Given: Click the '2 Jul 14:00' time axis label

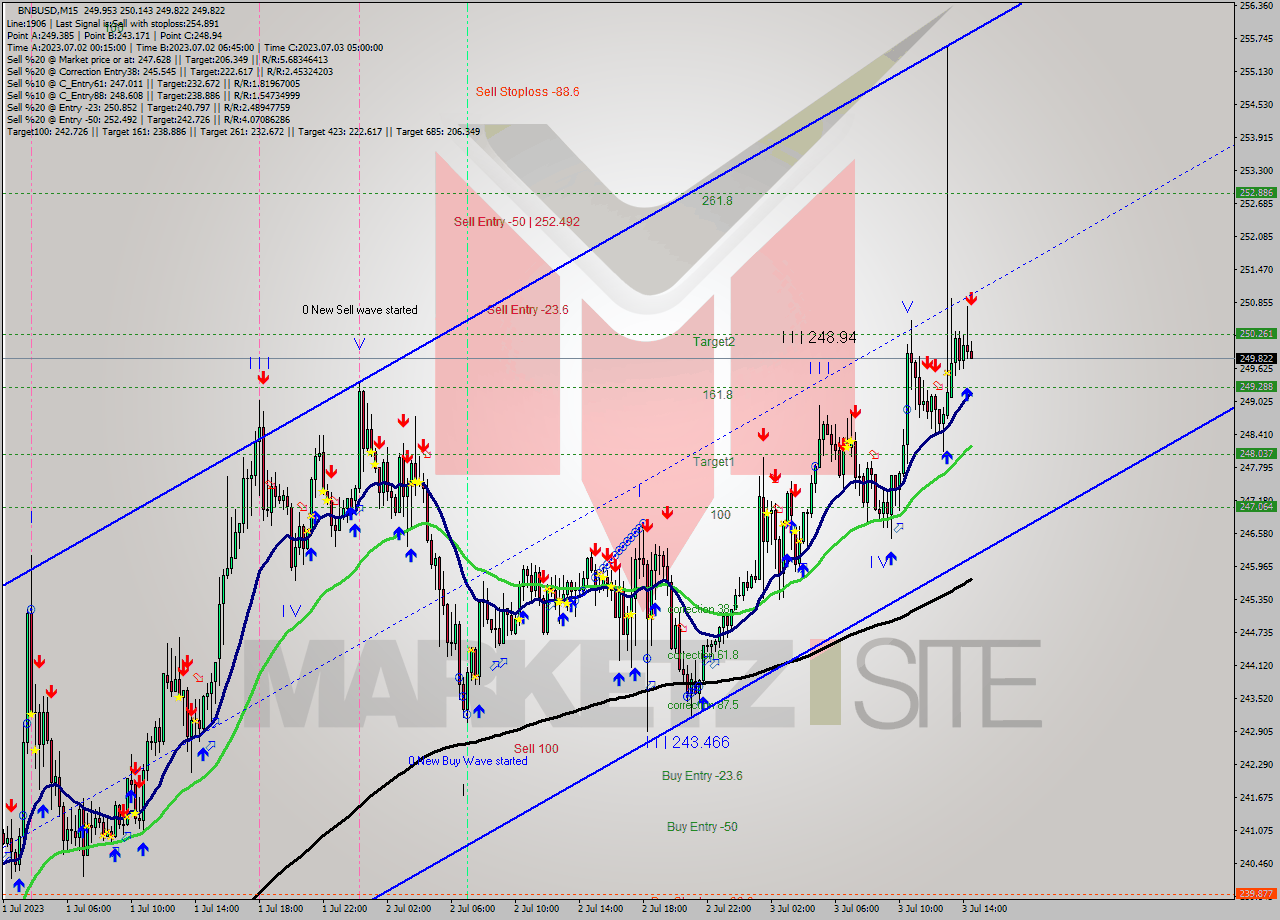Looking at the screenshot, I should (600, 909).
